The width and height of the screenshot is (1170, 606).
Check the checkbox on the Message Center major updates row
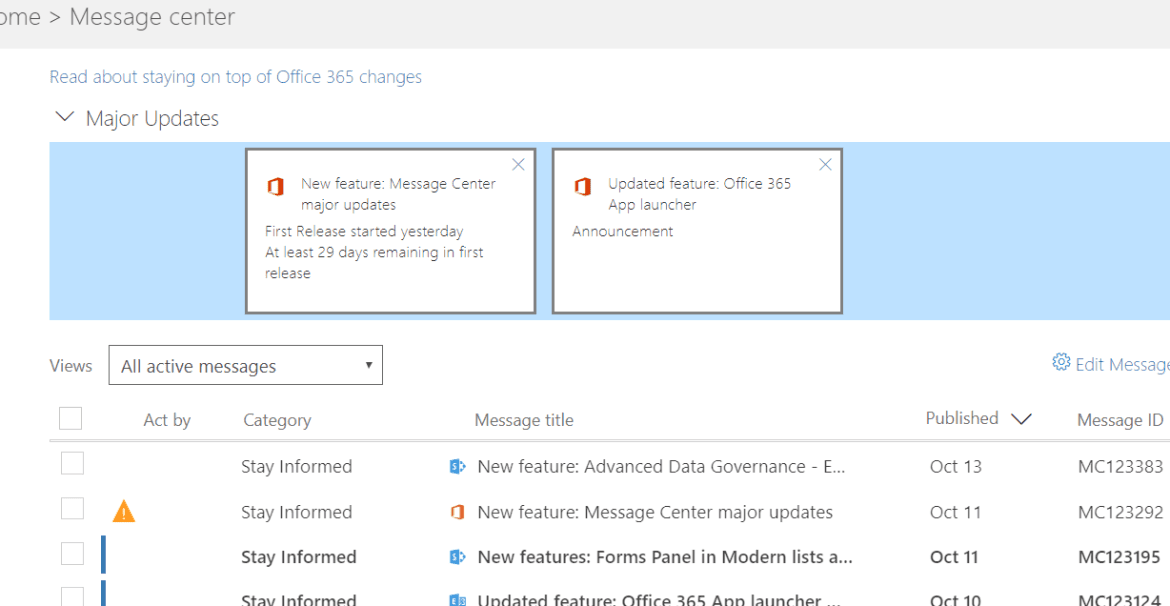[x=71, y=508]
